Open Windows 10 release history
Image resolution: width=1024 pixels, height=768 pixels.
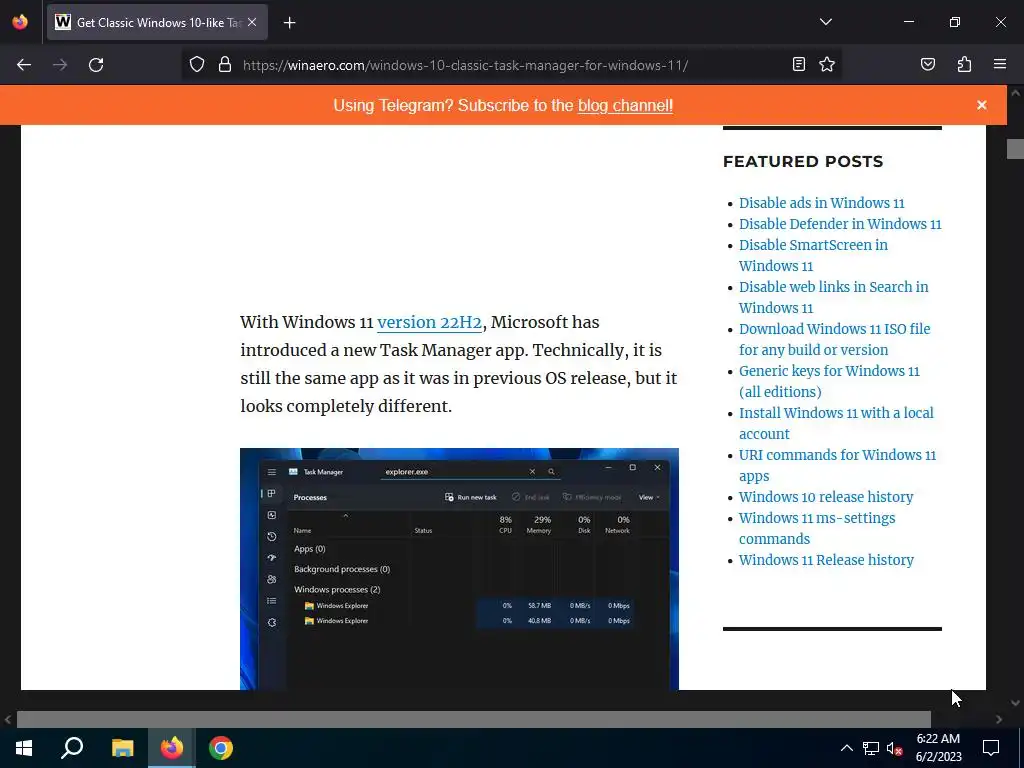point(826,497)
